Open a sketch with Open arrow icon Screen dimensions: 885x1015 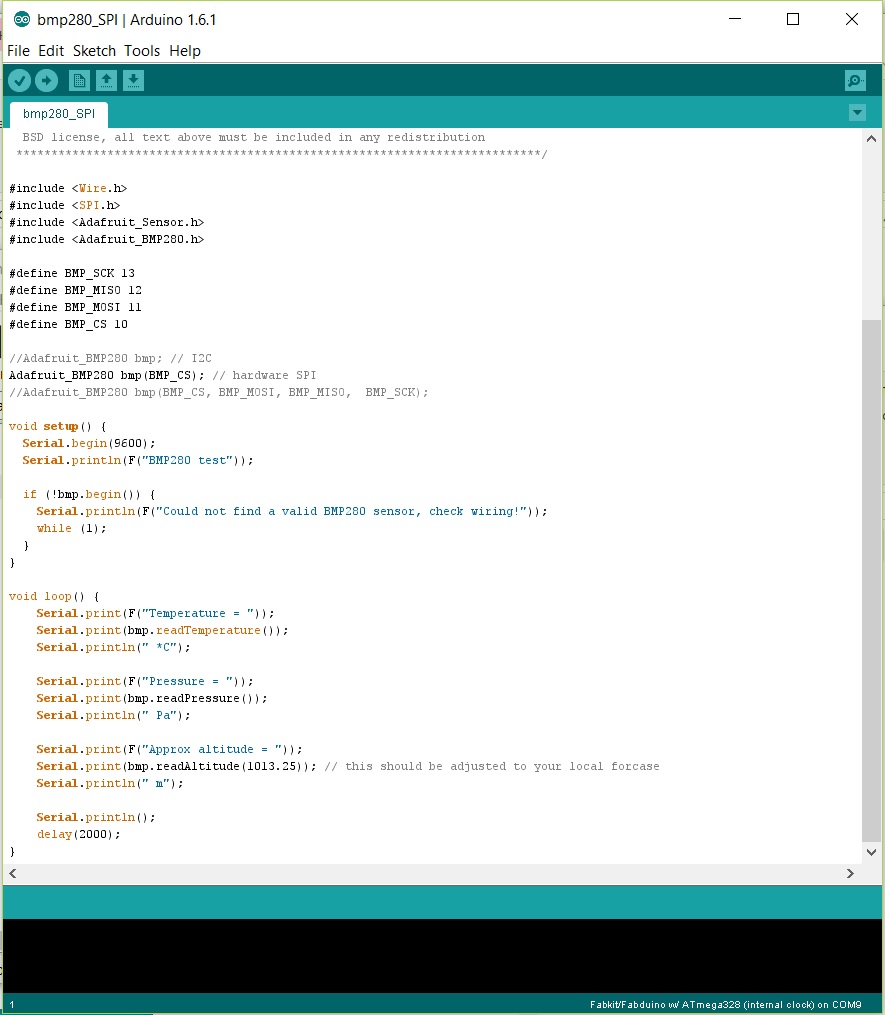point(106,80)
